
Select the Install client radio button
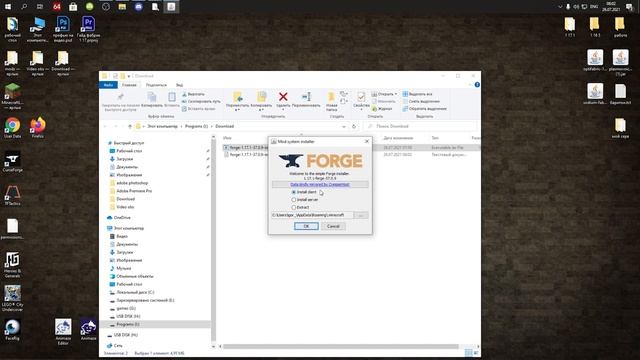(293, 192)
